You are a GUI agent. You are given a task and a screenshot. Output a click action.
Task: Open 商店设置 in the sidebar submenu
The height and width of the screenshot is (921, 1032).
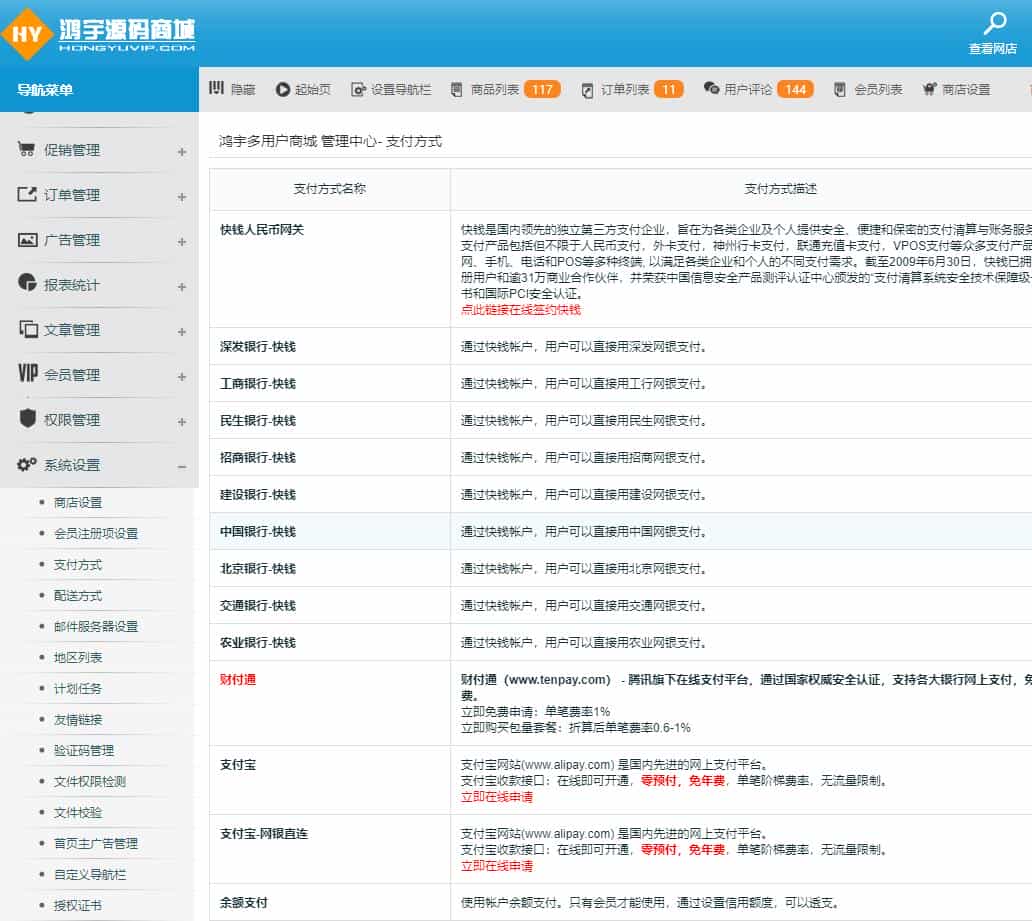click(78, 502)
